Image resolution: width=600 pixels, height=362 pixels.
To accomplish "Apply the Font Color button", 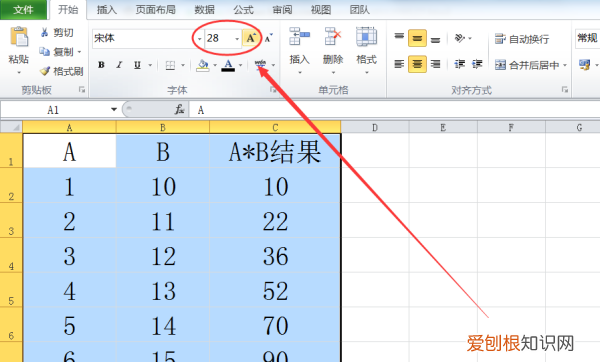I will (x=228, y=65).
